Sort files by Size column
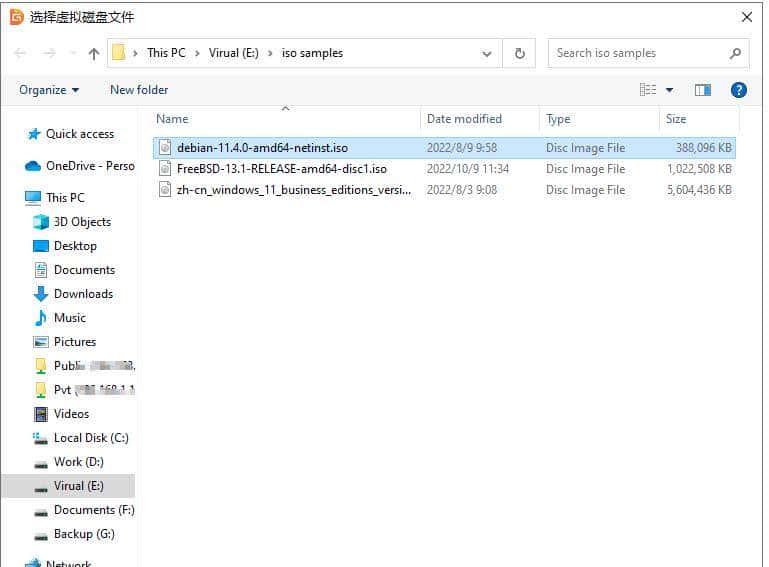Viewport: 769px width, 567px height. 676,119
